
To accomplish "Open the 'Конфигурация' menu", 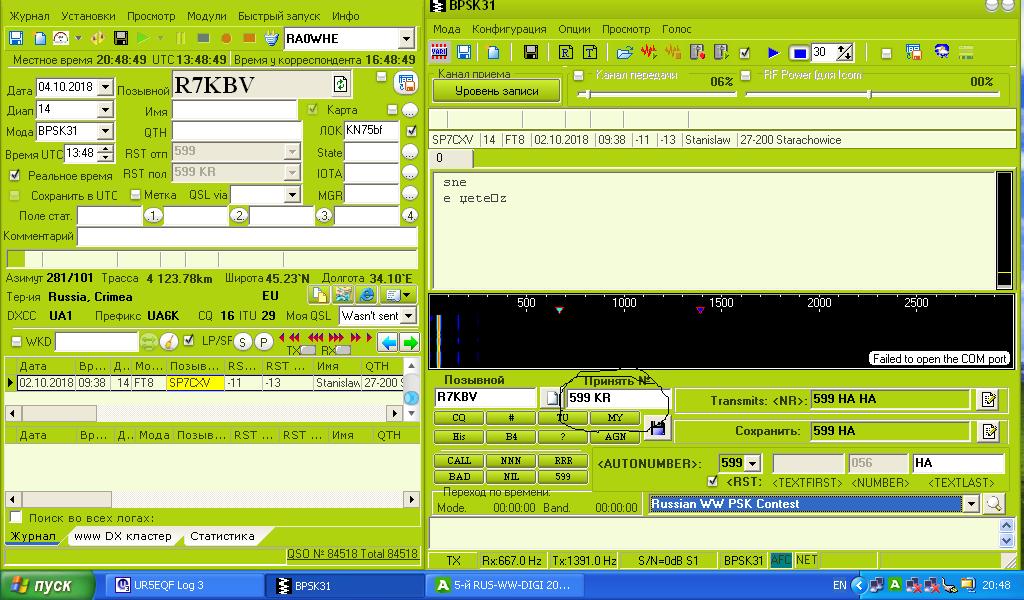I will pos(509,29).
